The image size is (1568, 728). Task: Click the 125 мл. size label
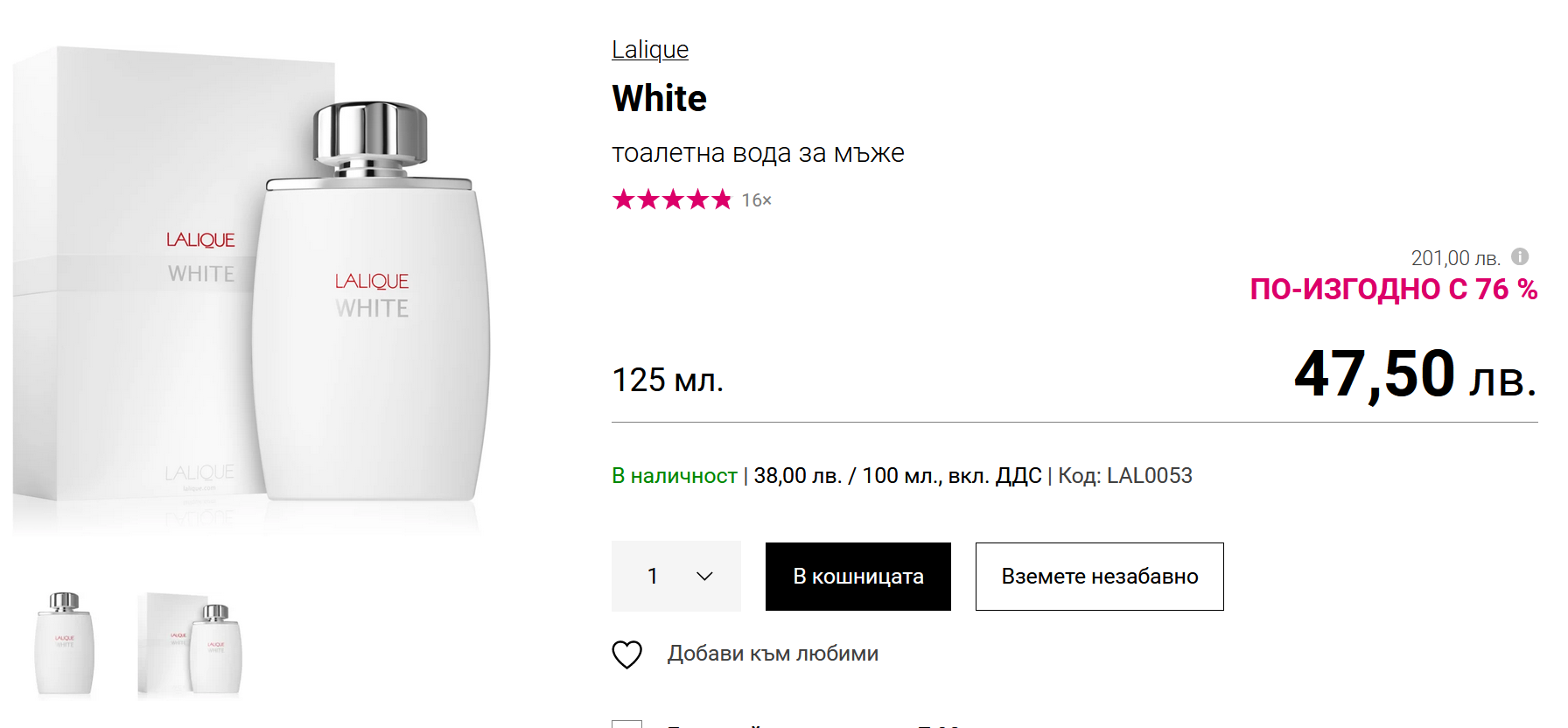click(667, 380)
